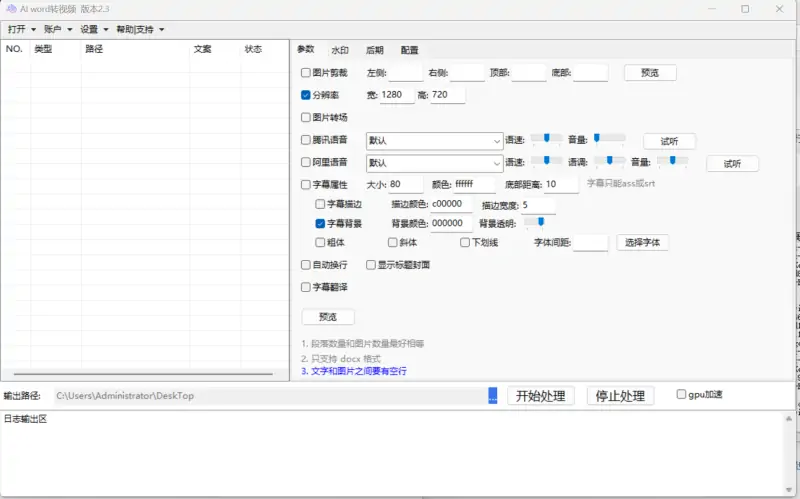Click the 背景透明 slider

[x=538, y=223]
